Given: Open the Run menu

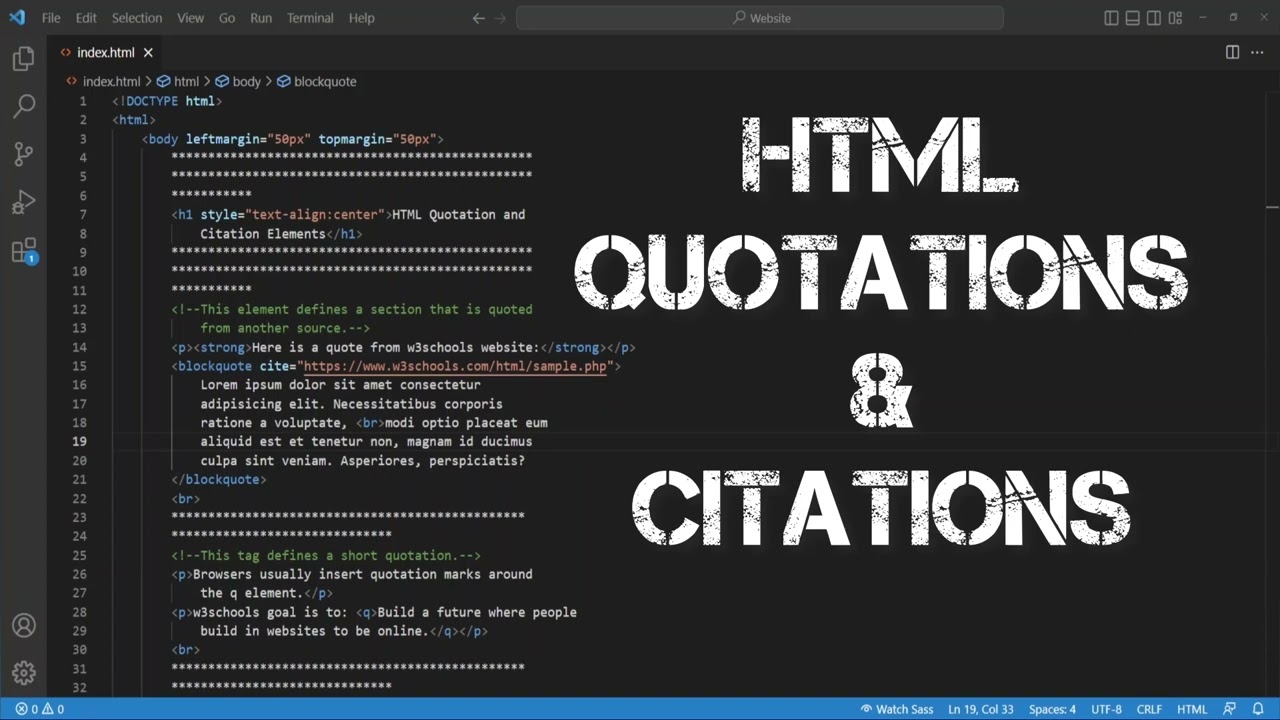Looking at the screenshot, I should (x=261, y=18).
